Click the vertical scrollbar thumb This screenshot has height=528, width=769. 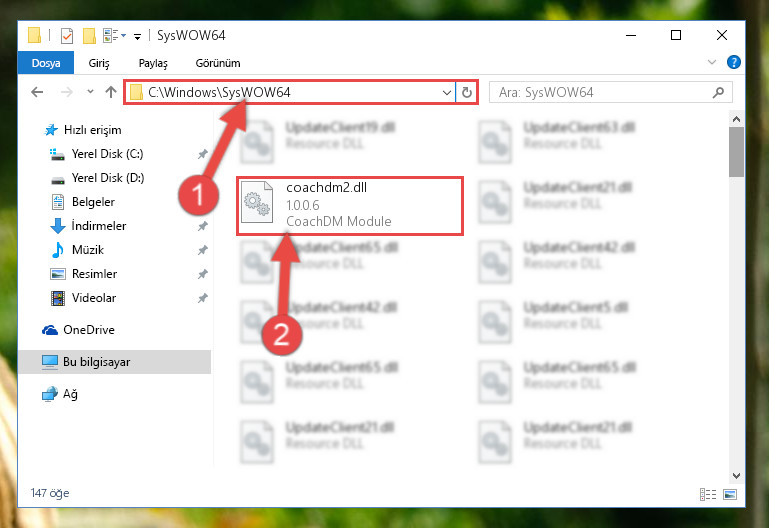click(x=736, y=152)
